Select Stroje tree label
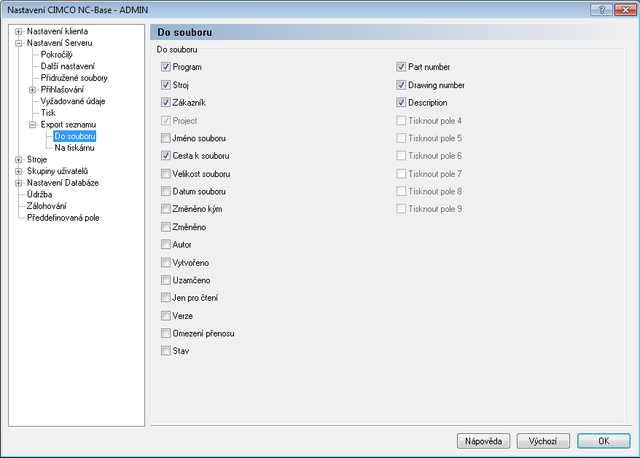The width and height of the screenshot is (640, 458). click(37, 160)
